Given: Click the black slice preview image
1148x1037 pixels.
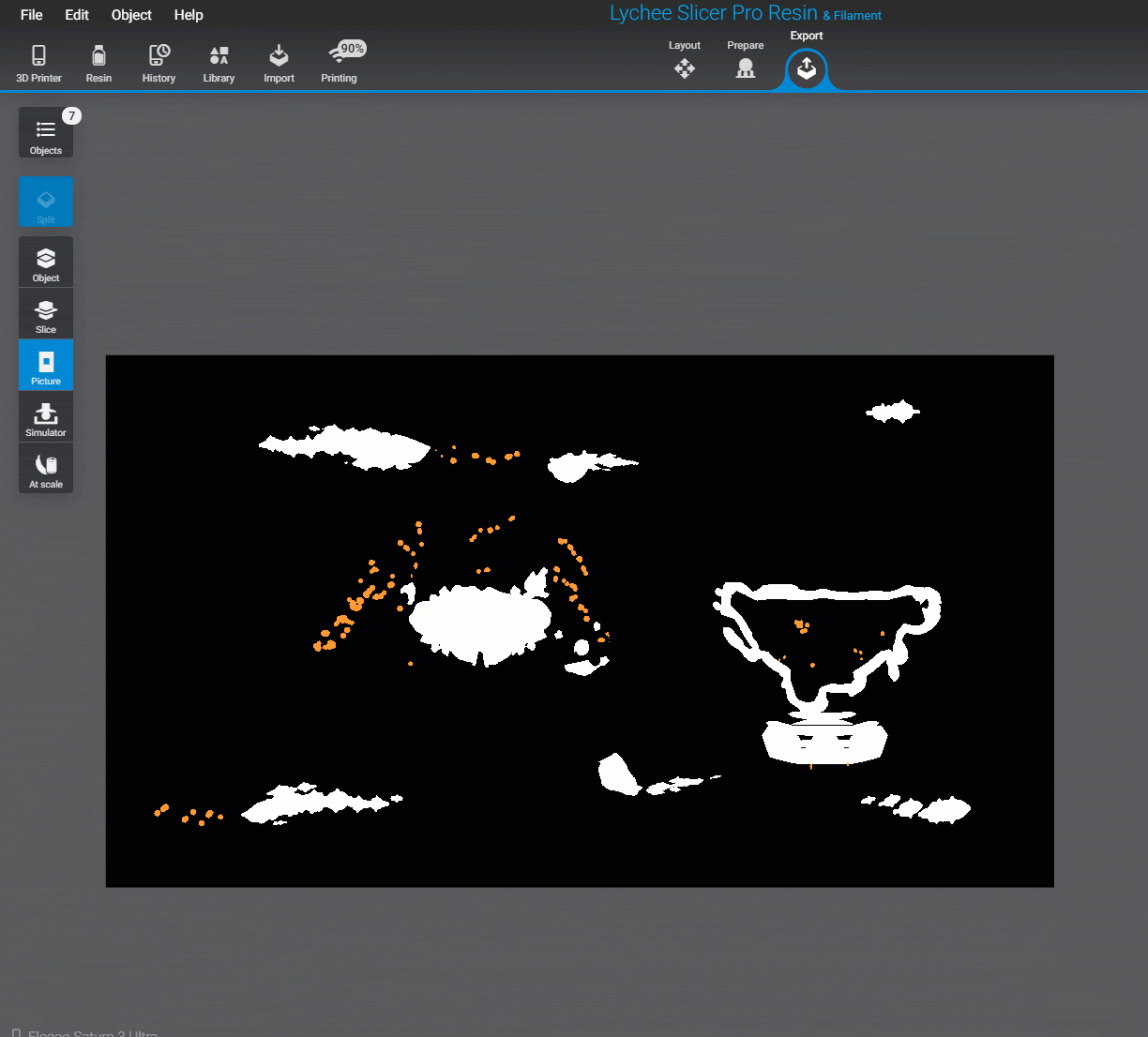Looking at the screenshot, I should (x=580, y=620).
